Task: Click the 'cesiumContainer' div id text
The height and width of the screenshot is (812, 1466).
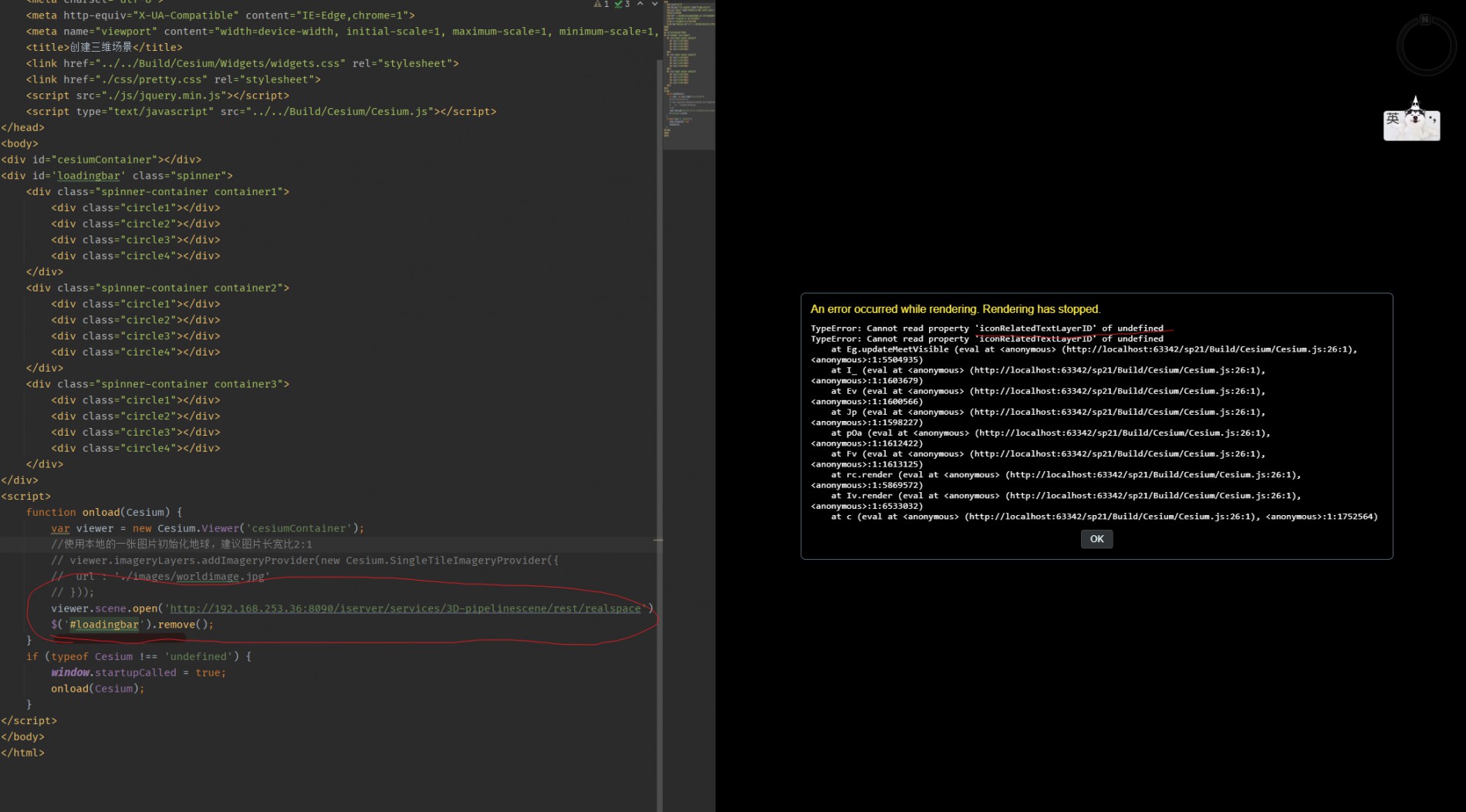Action: coord(102,160)
